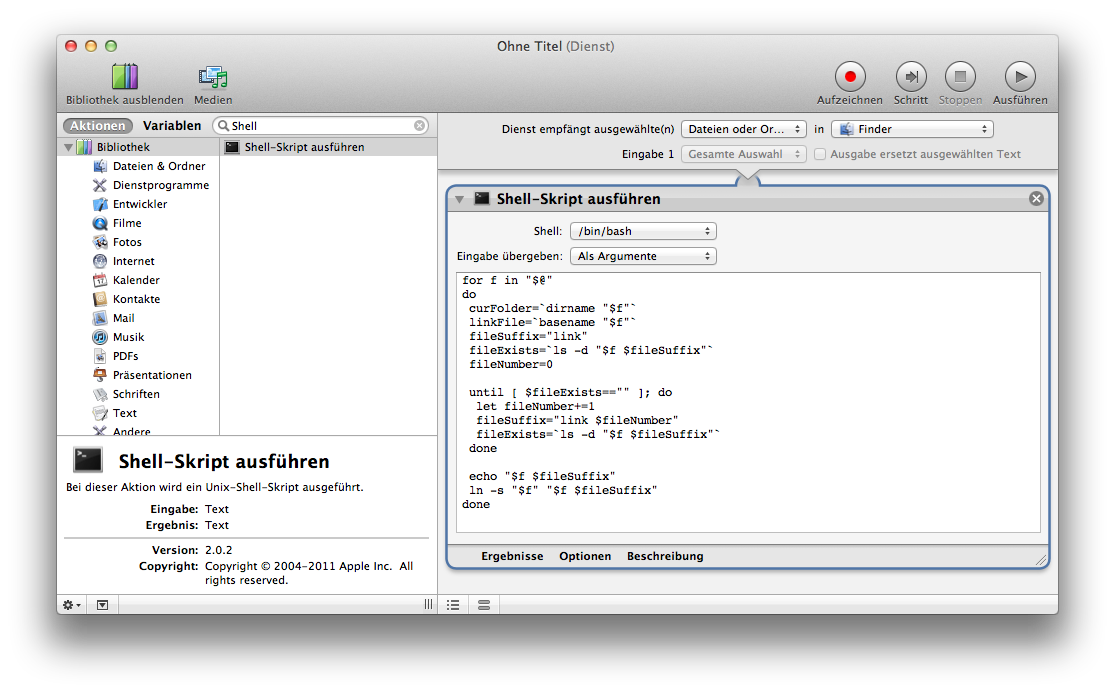Image resolution: width=1115 pixels, height=693 pixels.
Task: Toggle 'Ausgabe ersetzt ausgewählten Text' checkbox
Action: pyautogui.click(x=820, y=154)
